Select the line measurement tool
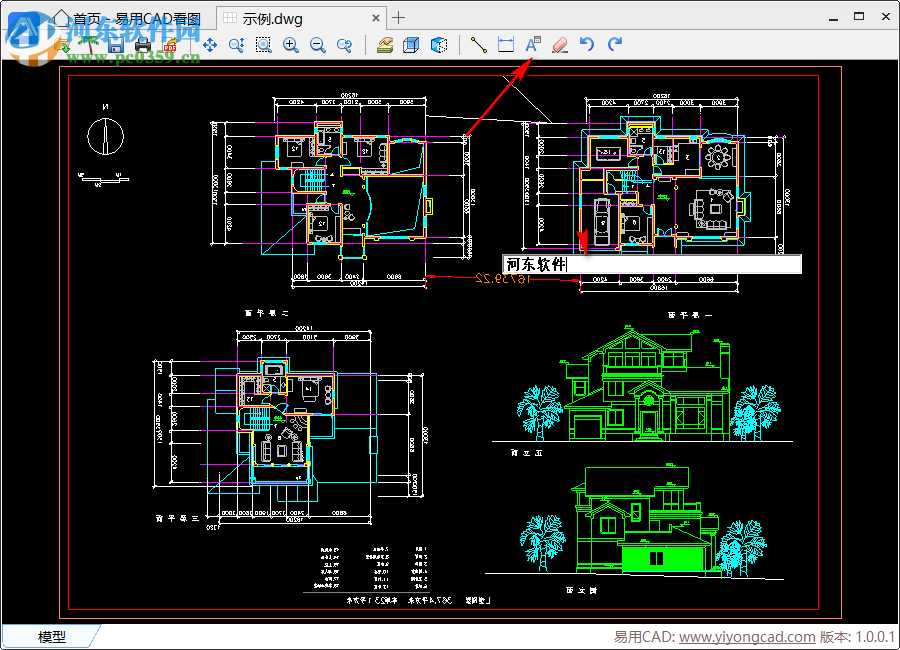The height and width of the screenshot is (650, 900). pos(478,45)
